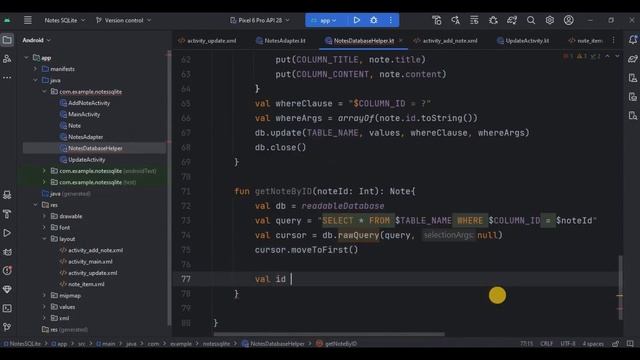Open the Terminal tool window
640x360 pixels.
pos(7,308)
